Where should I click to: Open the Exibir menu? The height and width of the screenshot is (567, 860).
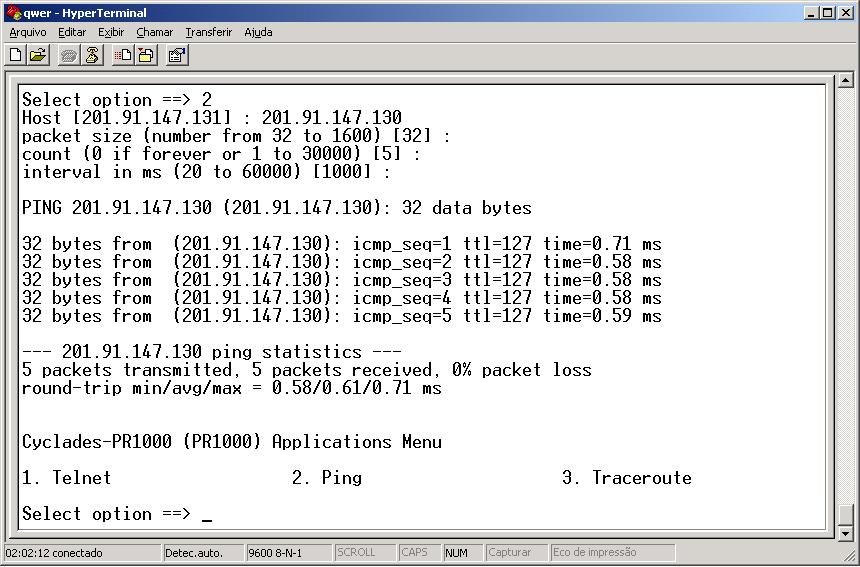coord(111,32)
